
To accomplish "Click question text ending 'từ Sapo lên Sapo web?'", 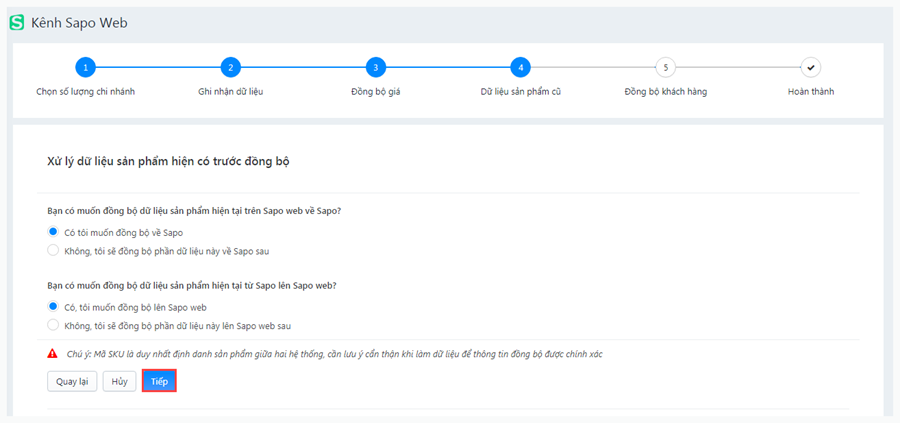I will (191, 285).
